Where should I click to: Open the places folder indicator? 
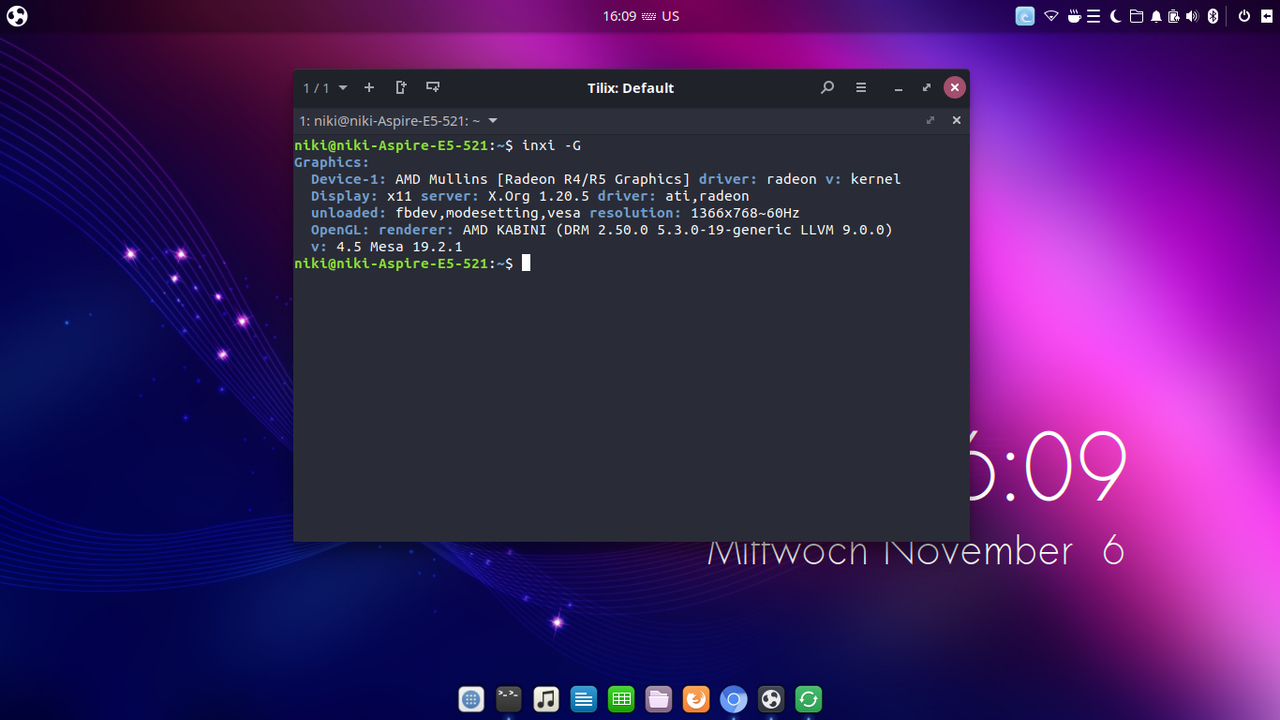[1136, 16]
